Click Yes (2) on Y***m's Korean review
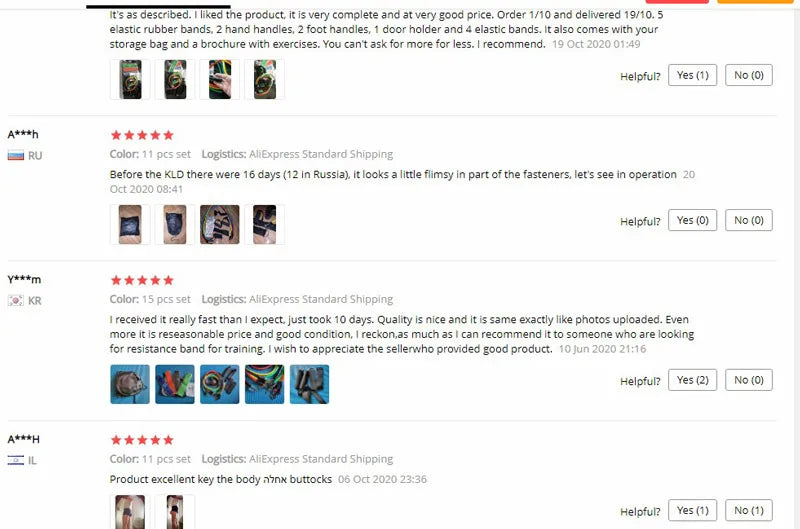This screenshot has height=529, width=800. [x=692, y=380]
